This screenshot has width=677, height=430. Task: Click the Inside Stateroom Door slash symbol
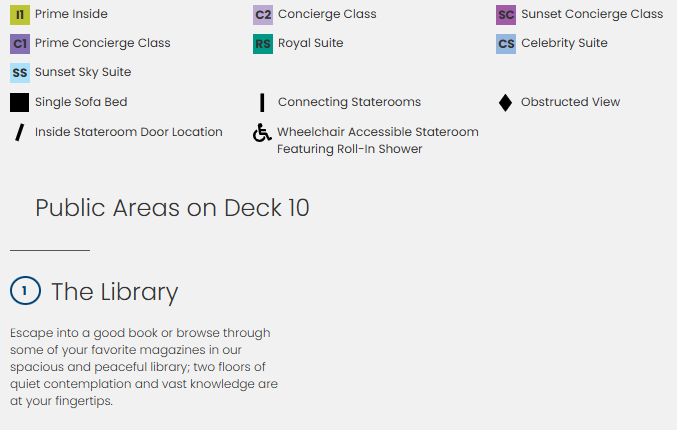(x=19, y=132)
